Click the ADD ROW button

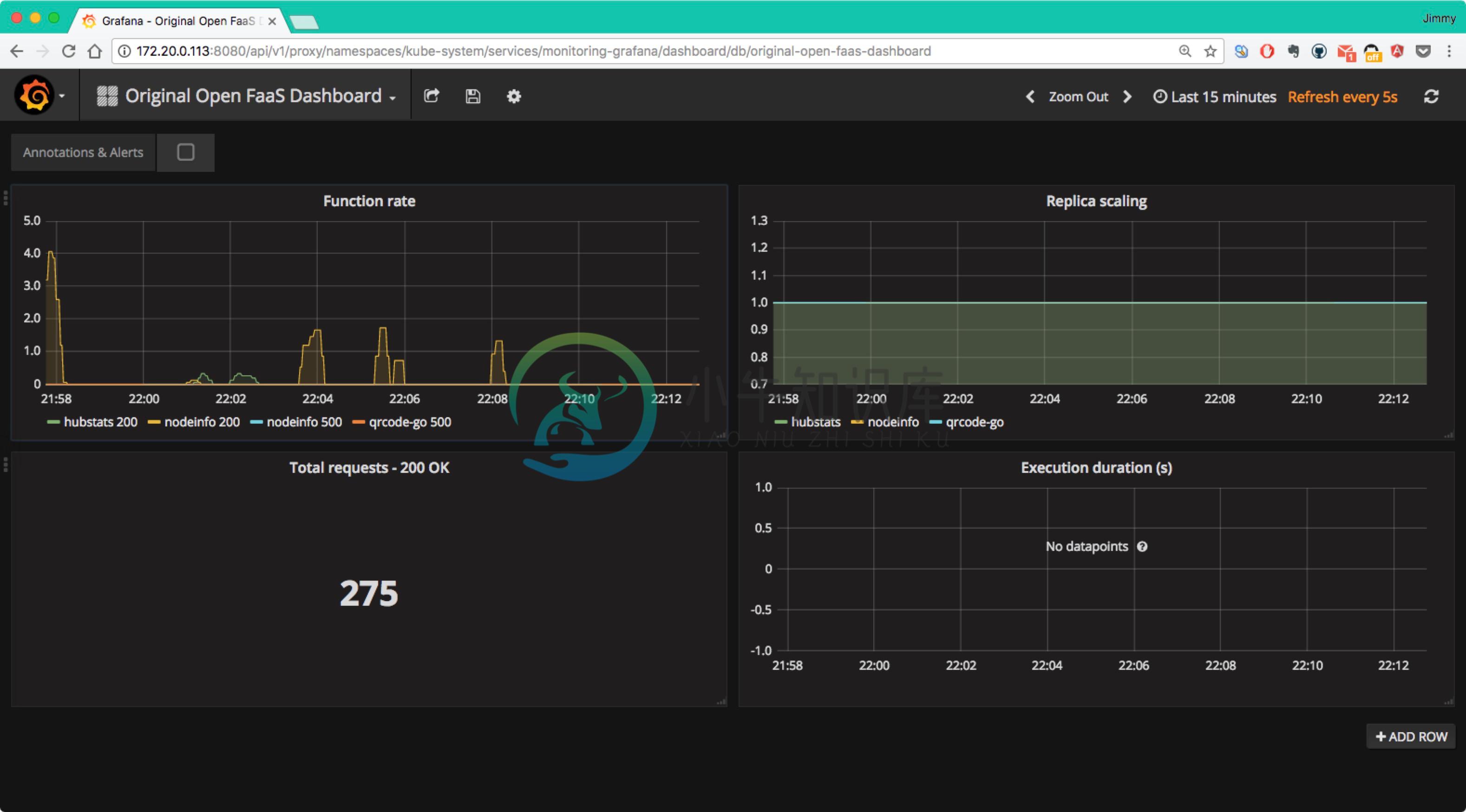pos(1411,736)
